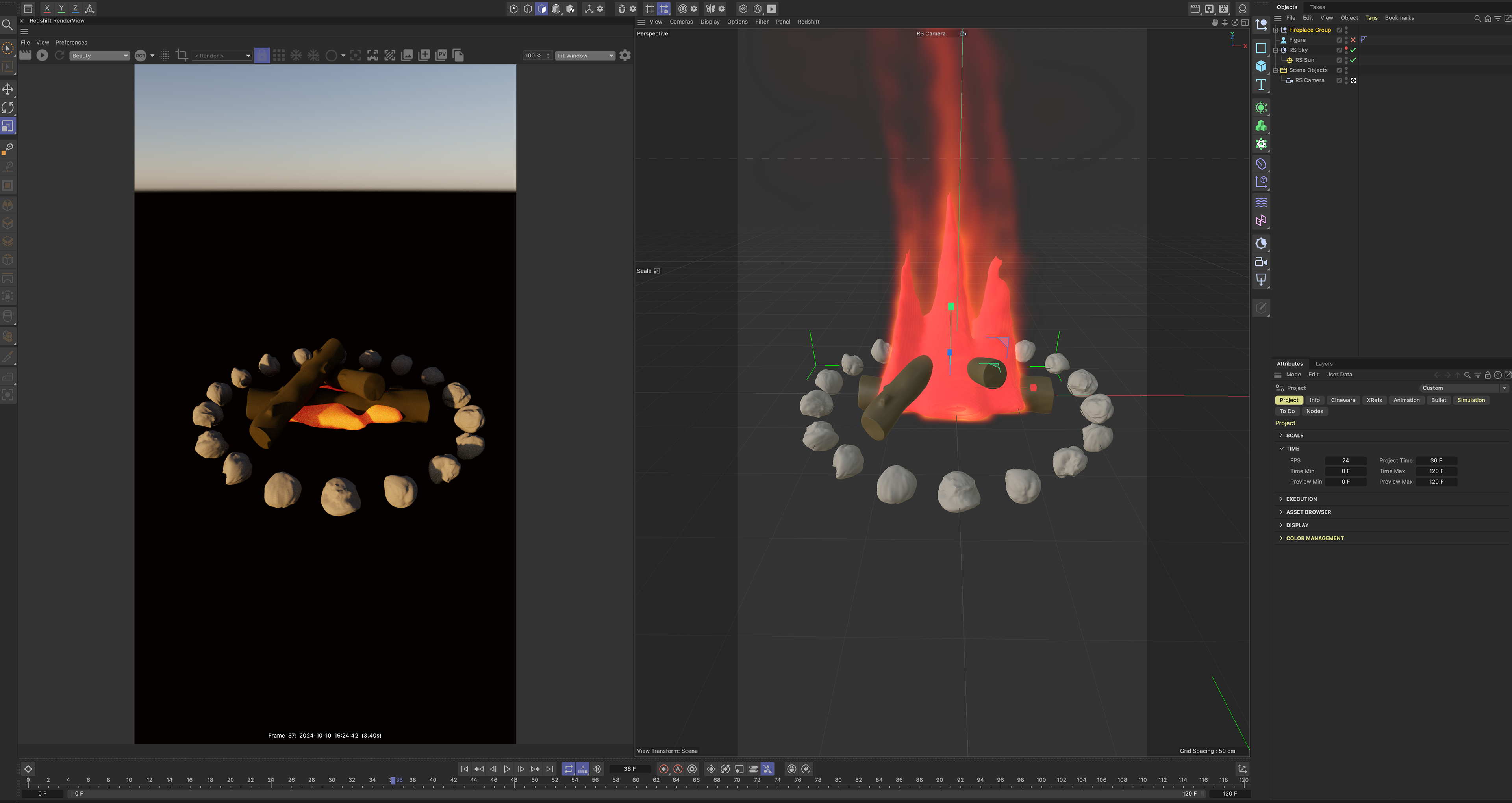Open RenderView settings gear icon
Image resolution: width=1512 pixels, height=803 pixels.
pyautogui.click(x=625, y=55)
